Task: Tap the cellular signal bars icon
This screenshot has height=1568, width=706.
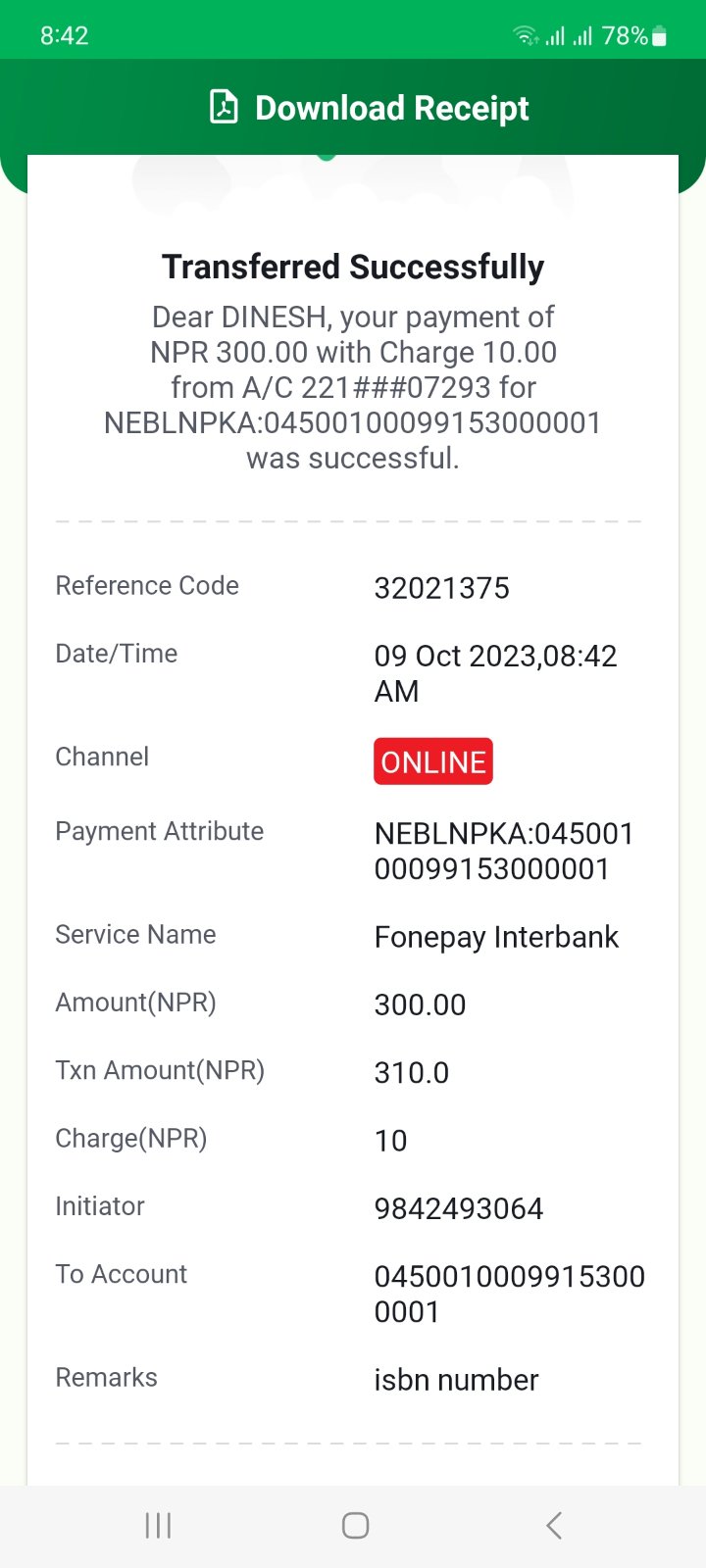Action: (x=569, y=36)
